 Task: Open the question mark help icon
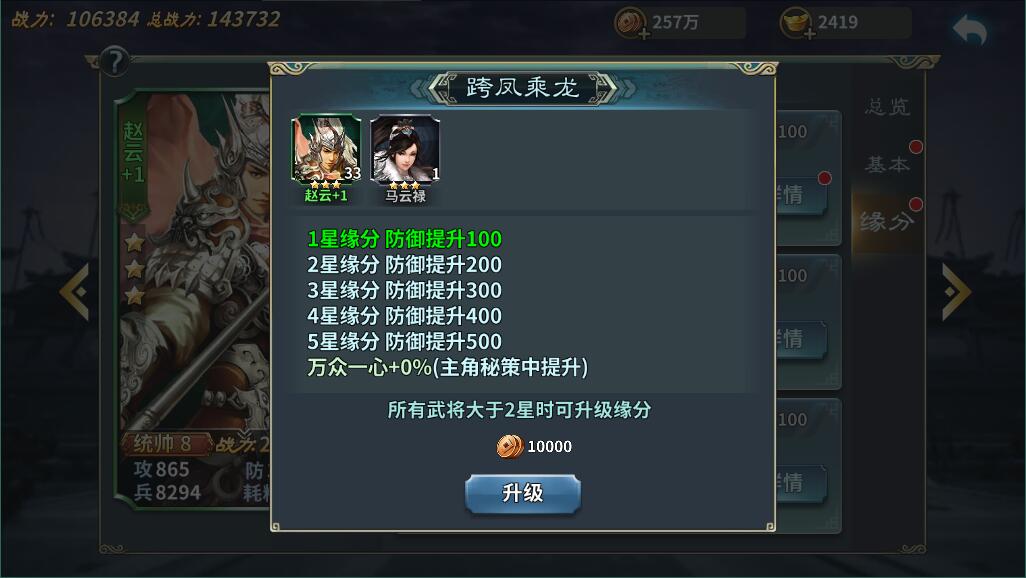point(116,62)
